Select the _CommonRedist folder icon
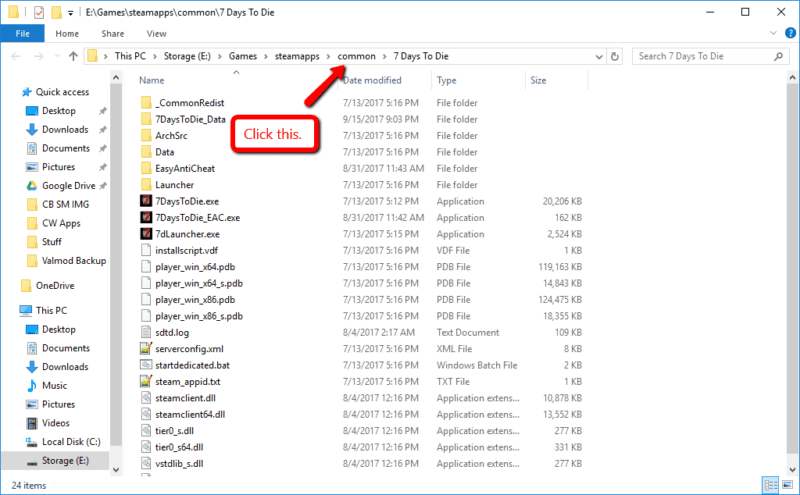This screenshot has width=800, height=495. pyautogui.click(x=146, y=103)
